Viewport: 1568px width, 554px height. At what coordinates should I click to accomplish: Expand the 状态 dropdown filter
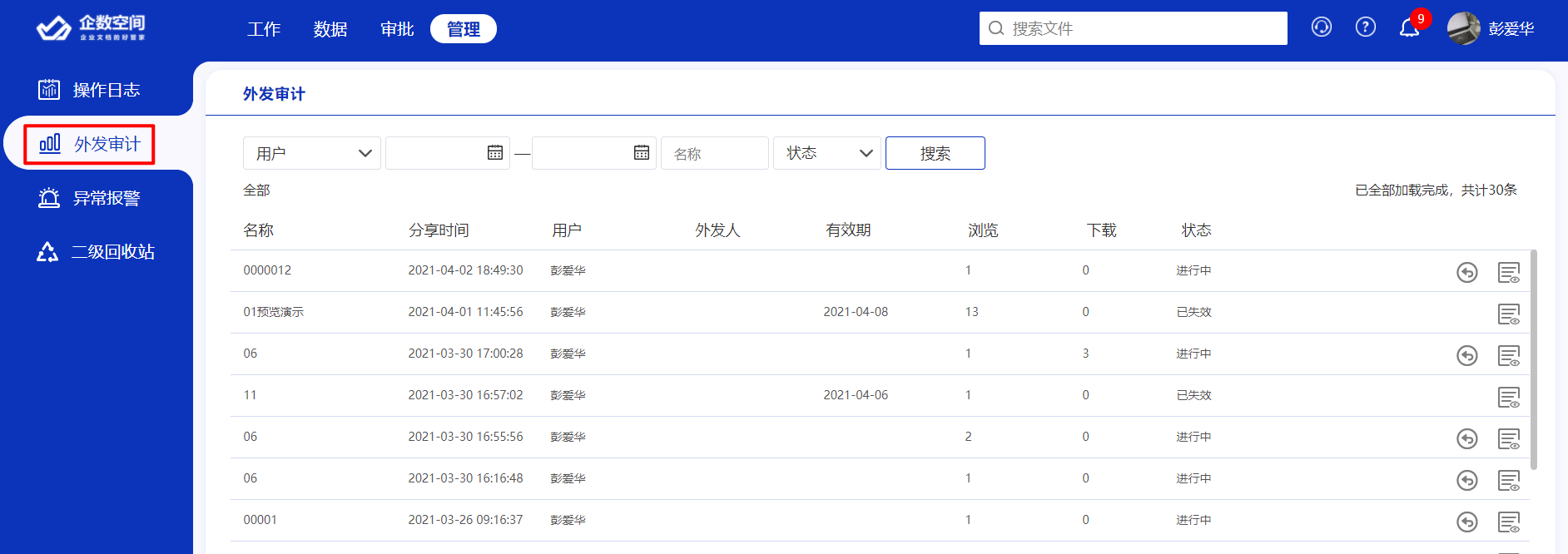coord(827,153)
